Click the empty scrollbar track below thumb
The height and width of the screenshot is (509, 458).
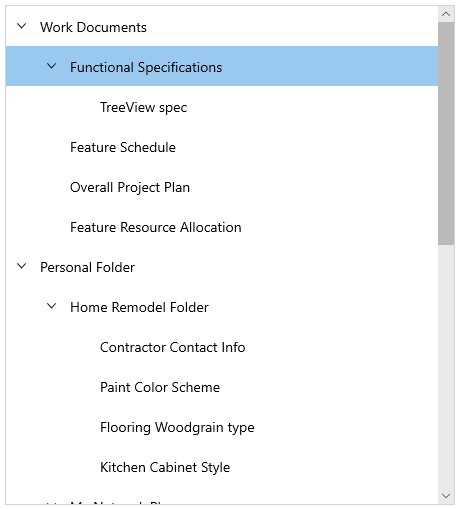tap(446, 367)
